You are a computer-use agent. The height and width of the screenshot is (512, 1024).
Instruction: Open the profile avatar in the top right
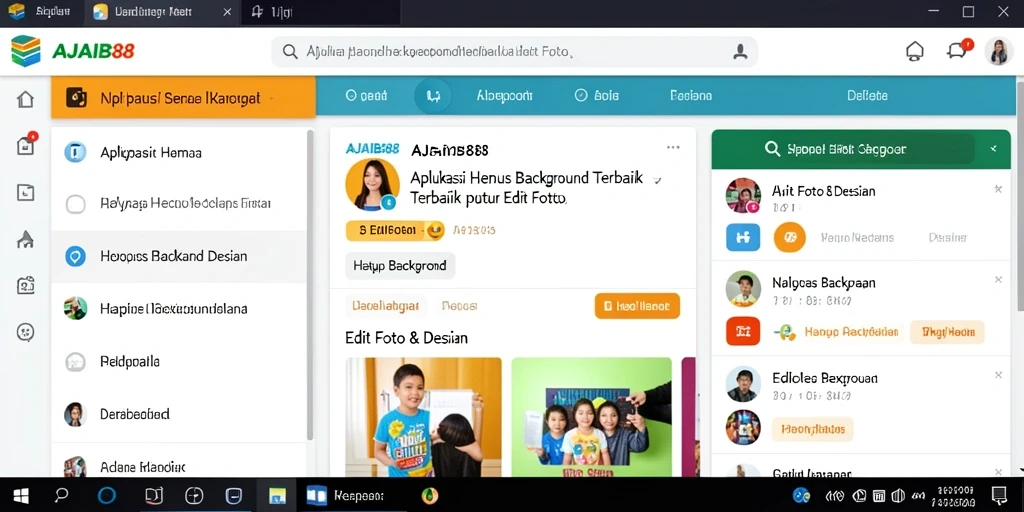999,52
